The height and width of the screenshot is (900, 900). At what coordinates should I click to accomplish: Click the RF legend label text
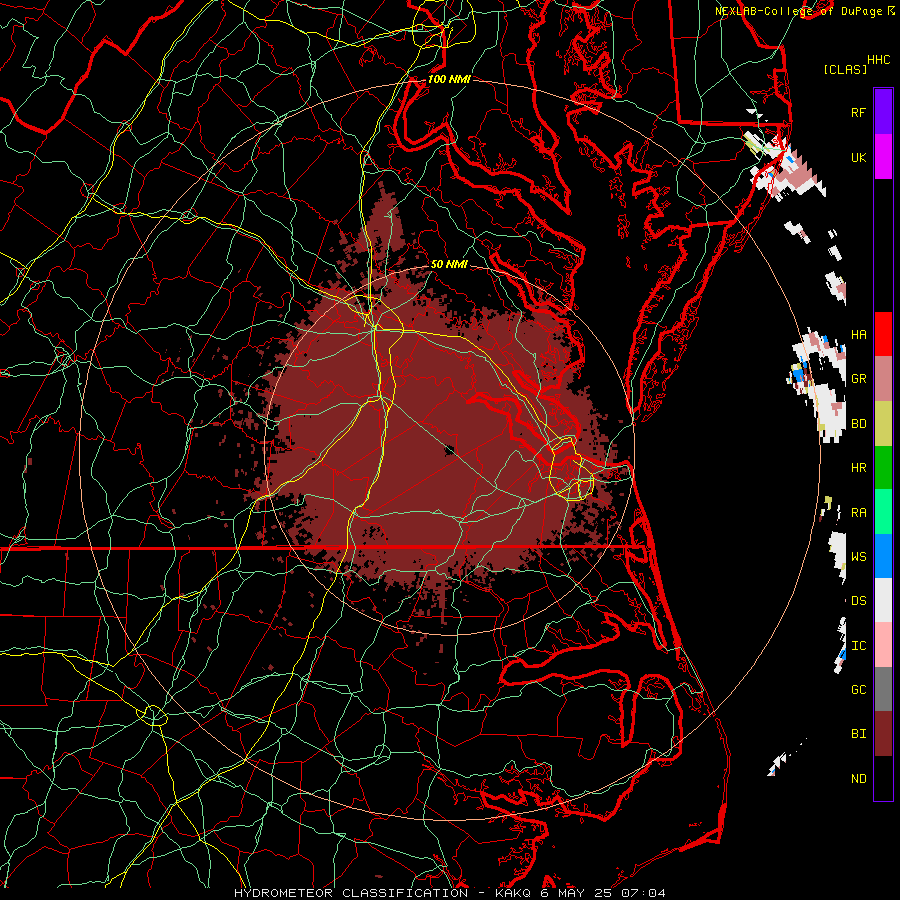click(x=858, y=112)
